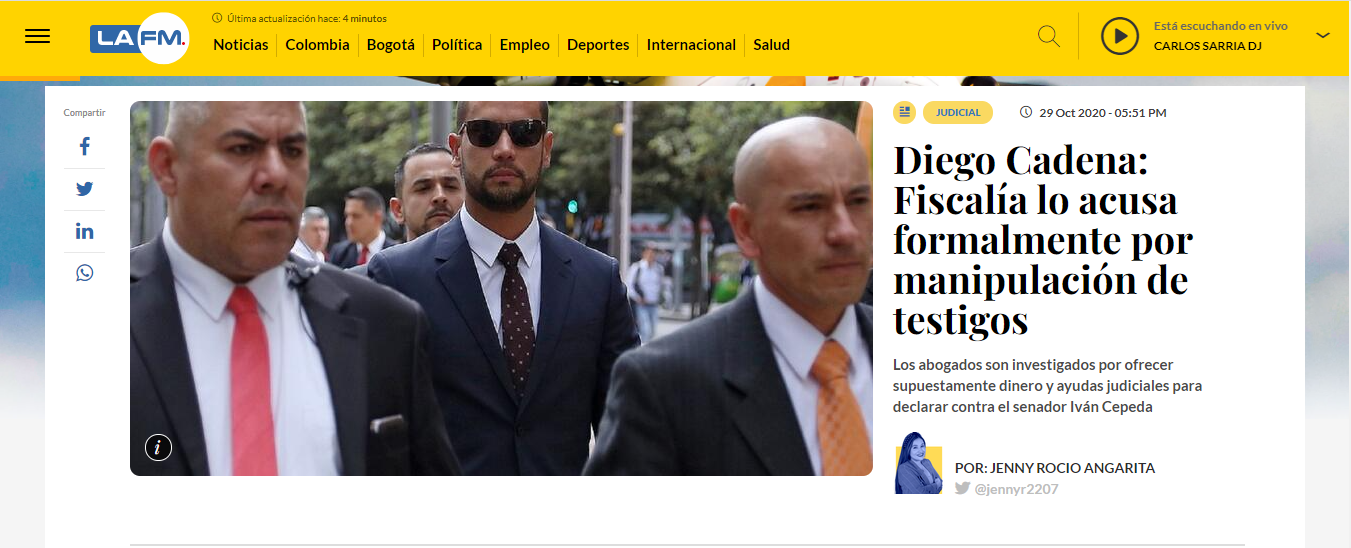Share article on LinkedIn

[84, 231]
